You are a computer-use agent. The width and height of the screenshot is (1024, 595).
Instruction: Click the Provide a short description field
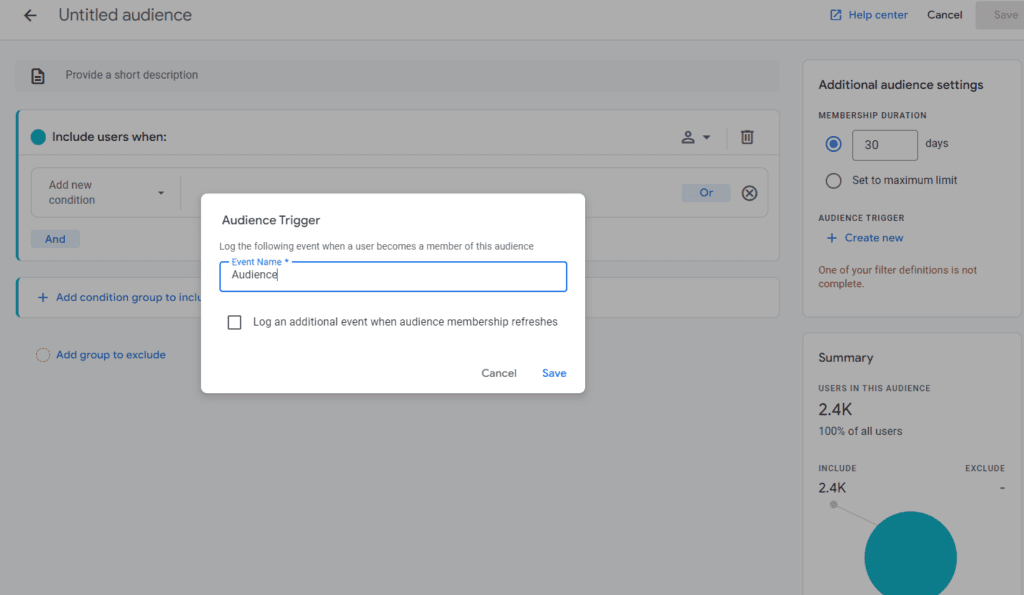(397, 75)
